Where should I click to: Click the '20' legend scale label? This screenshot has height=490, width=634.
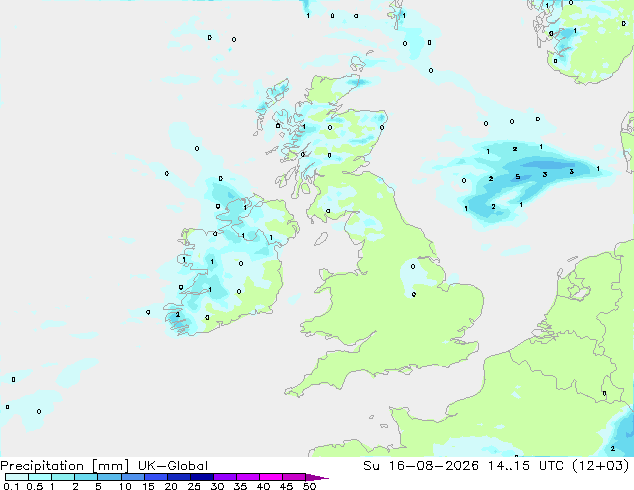pos(171,486)
